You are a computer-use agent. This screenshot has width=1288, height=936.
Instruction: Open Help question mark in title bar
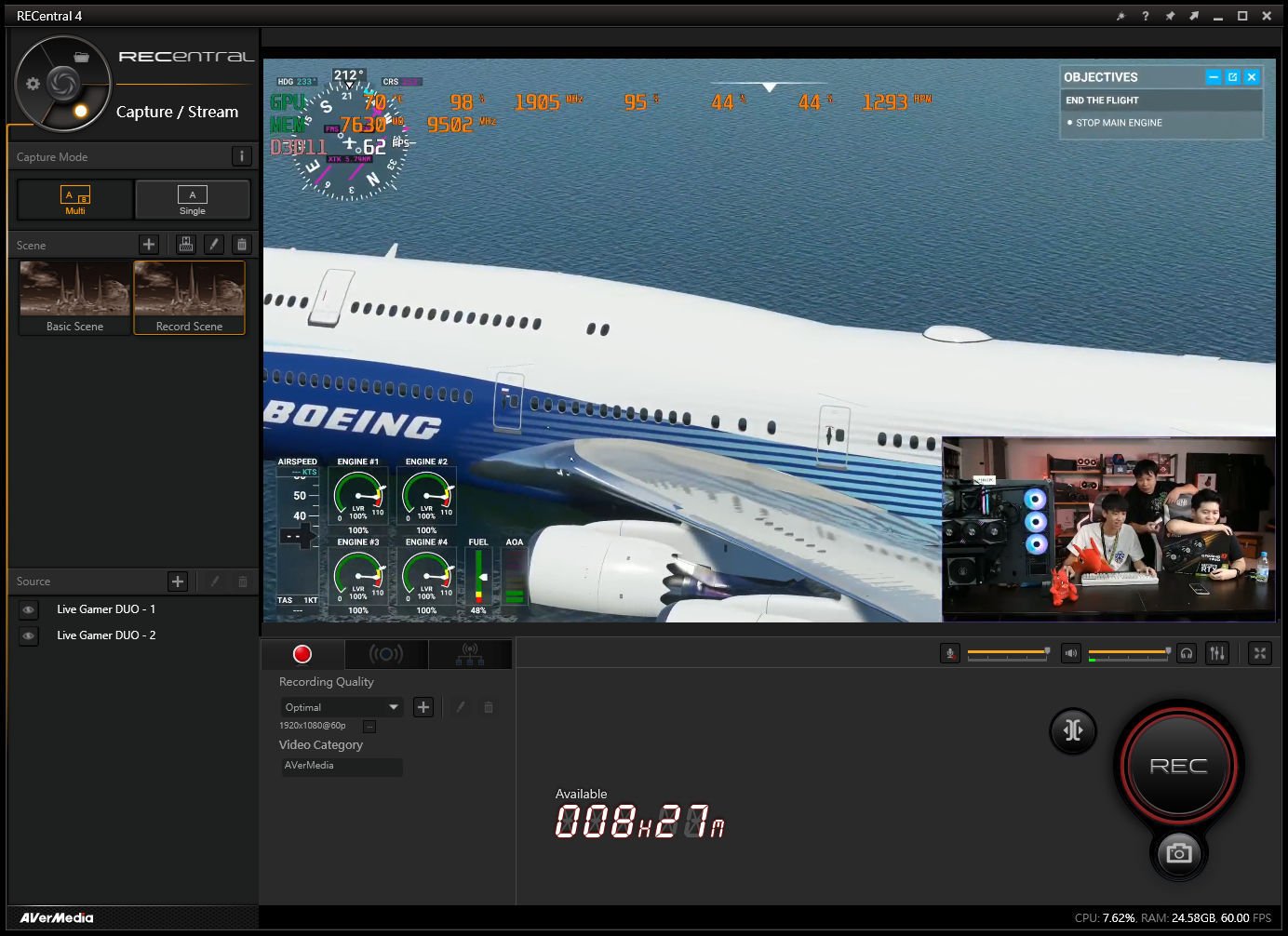(1146, 16)
